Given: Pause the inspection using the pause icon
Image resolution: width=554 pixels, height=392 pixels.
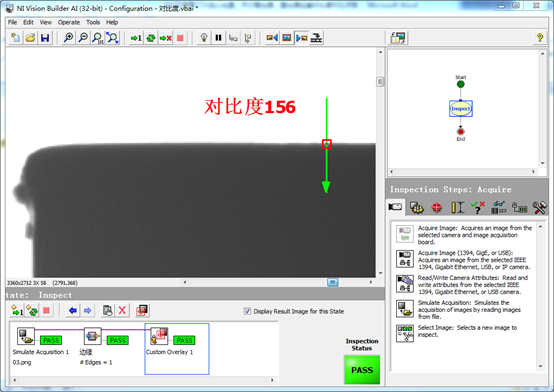Looking at the screenshot, I should click(x=218, y=38).
